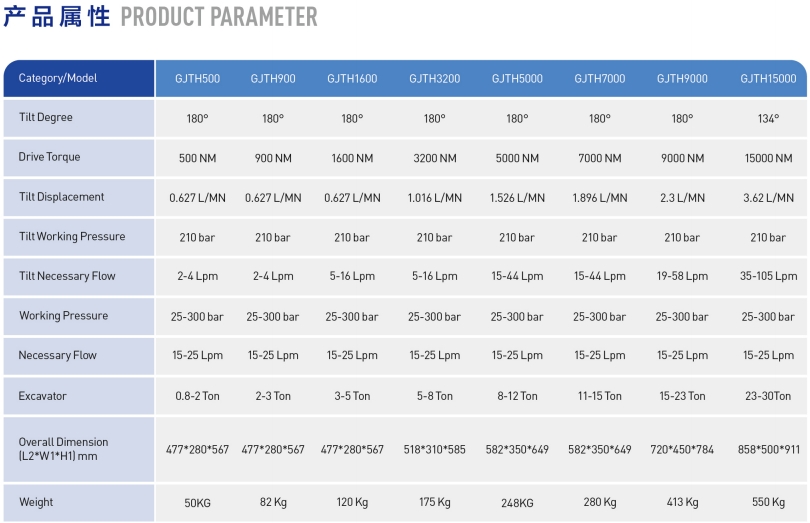Select the 248KG weight cell
Viewport: 810px width, 523px height.
pyautogui.click(x=517, y=502)
